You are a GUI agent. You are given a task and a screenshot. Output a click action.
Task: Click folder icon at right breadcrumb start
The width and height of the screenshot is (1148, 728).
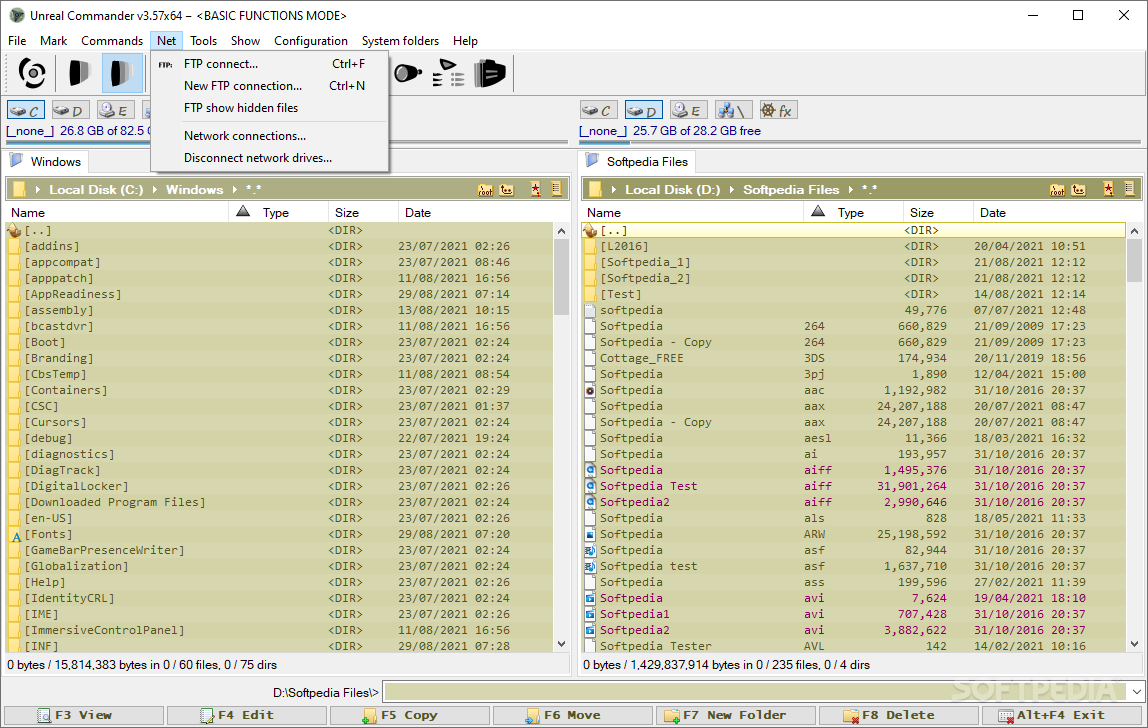595,190
